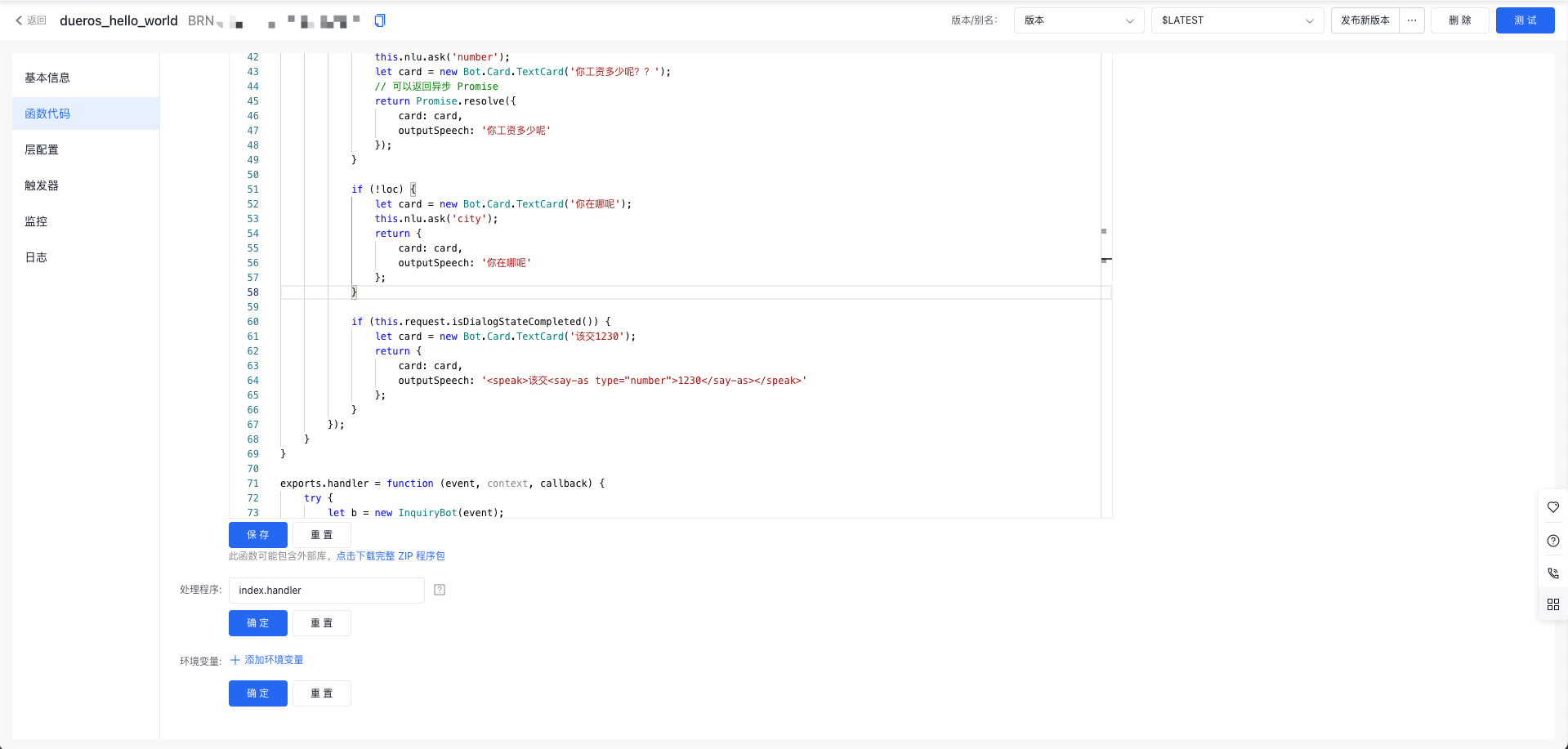Click the phone contact icon on right sidebar
Image resolution: width=1568 pixels, height=749 pixels.
[1552, 573]
